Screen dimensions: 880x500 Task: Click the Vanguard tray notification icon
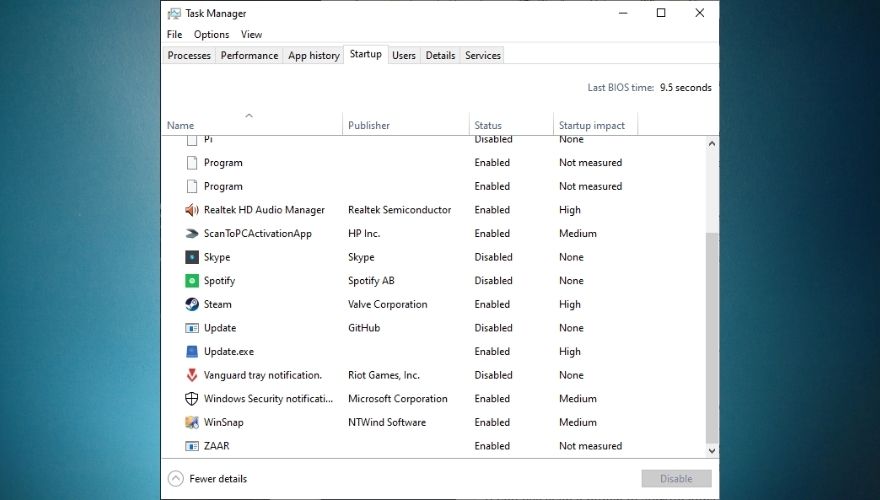coord(191,375)
